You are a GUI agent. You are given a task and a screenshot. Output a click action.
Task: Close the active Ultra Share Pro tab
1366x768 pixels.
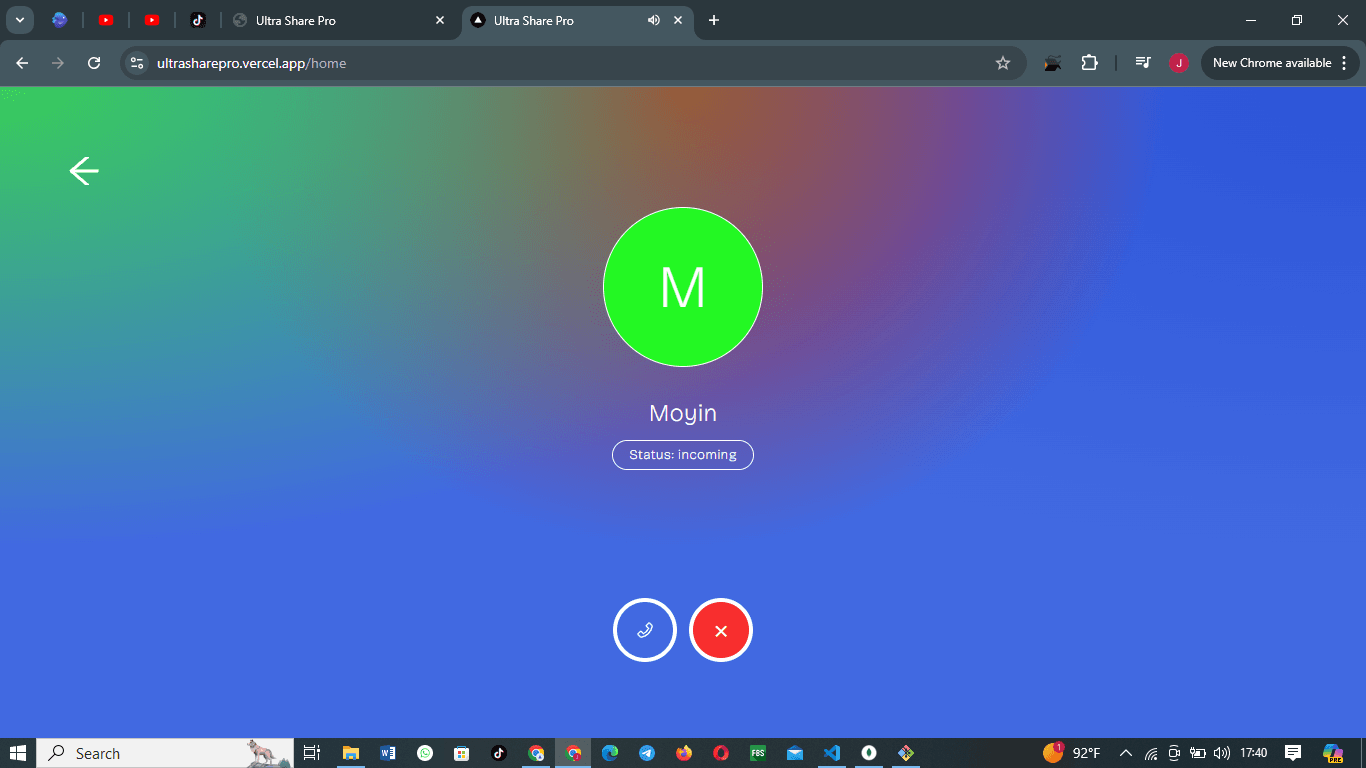tap(678, 20)
